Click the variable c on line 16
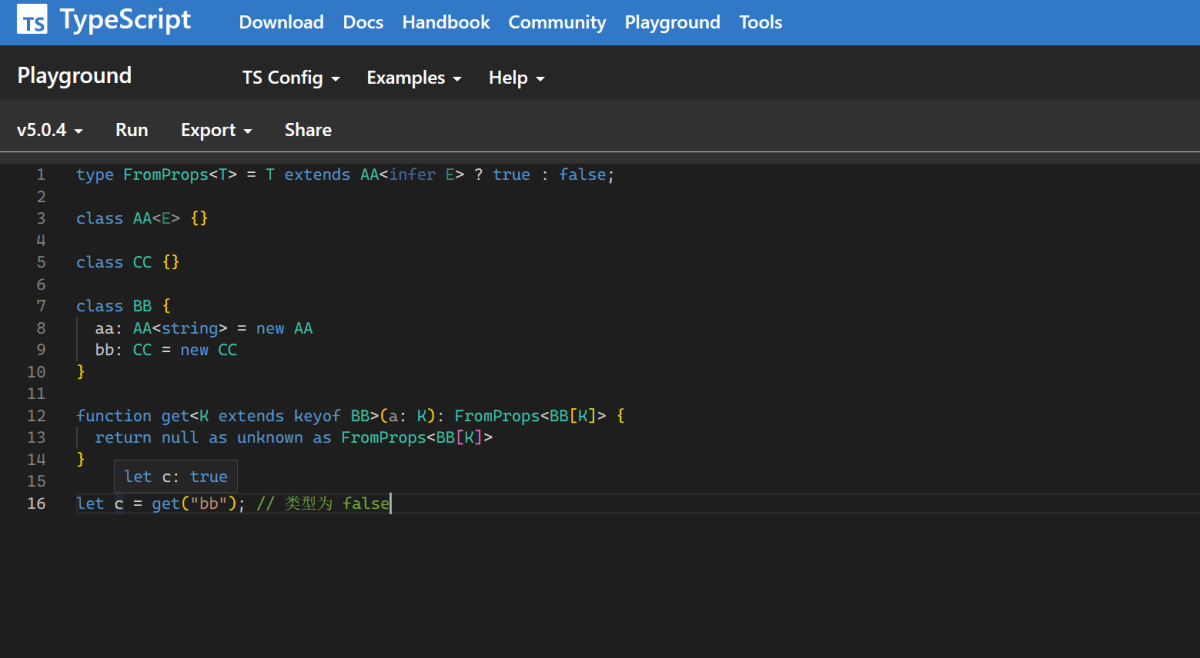This screenshot has height=658, width=1200. 118,504
